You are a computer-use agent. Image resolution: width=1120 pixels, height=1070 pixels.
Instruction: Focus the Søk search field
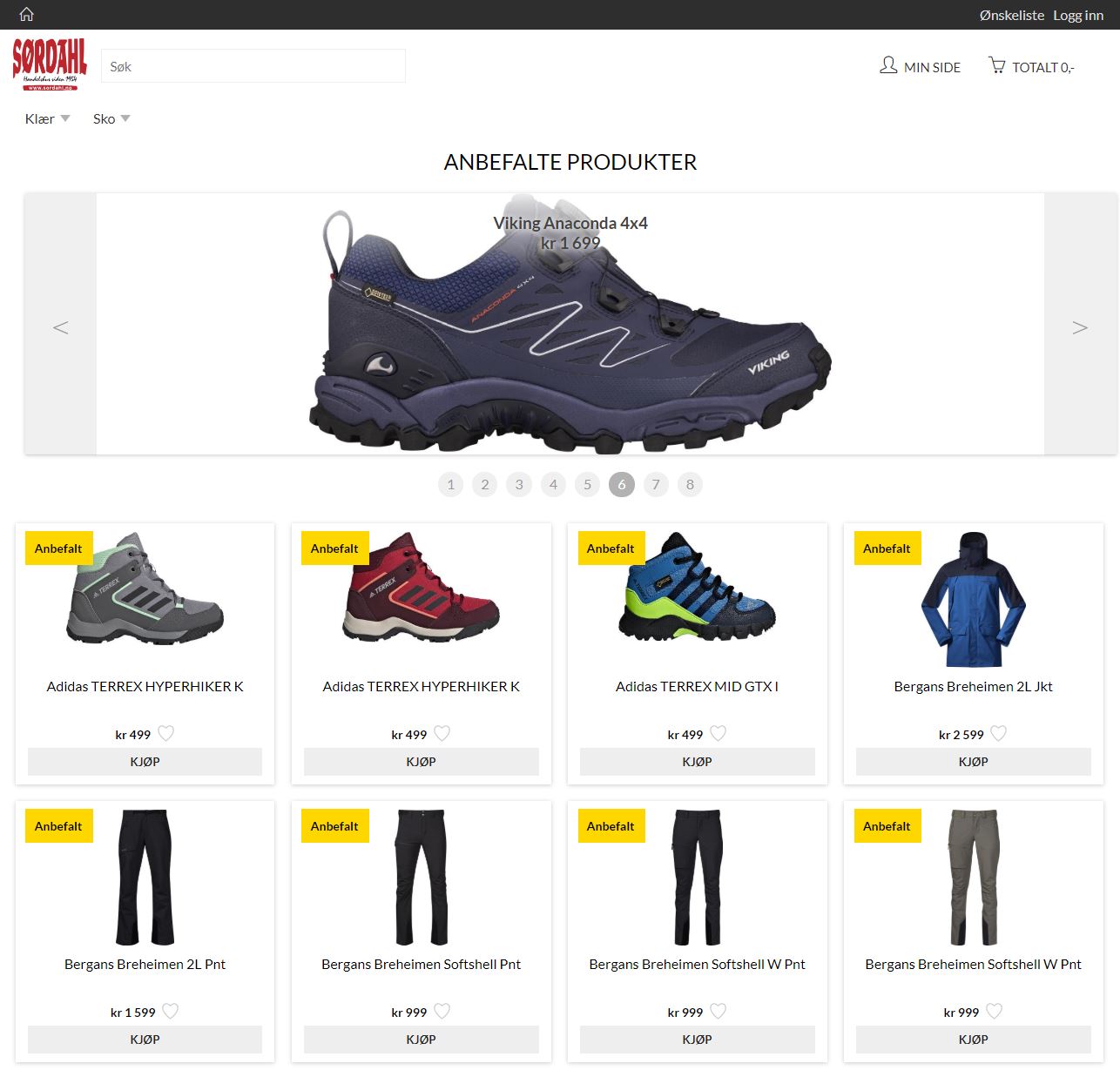pyautogui.click(x=253, y=66)
